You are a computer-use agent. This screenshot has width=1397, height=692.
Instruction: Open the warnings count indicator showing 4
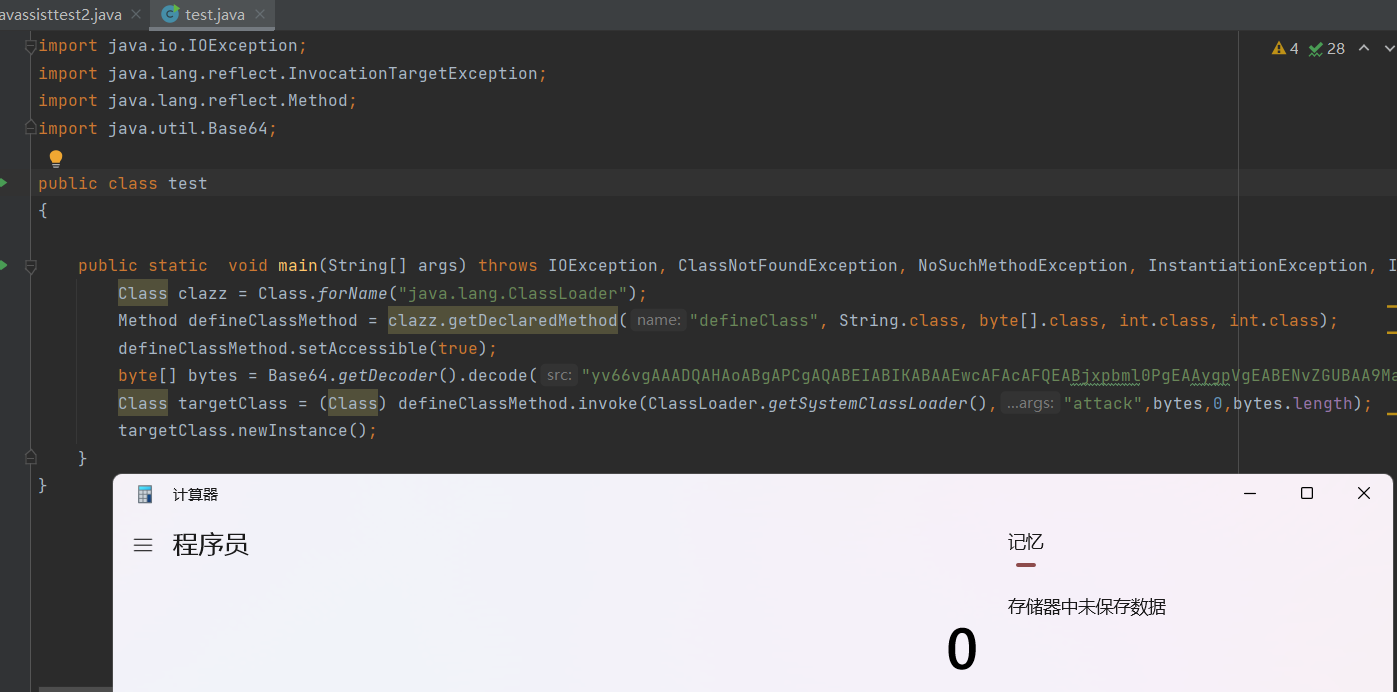point(1285,48)
